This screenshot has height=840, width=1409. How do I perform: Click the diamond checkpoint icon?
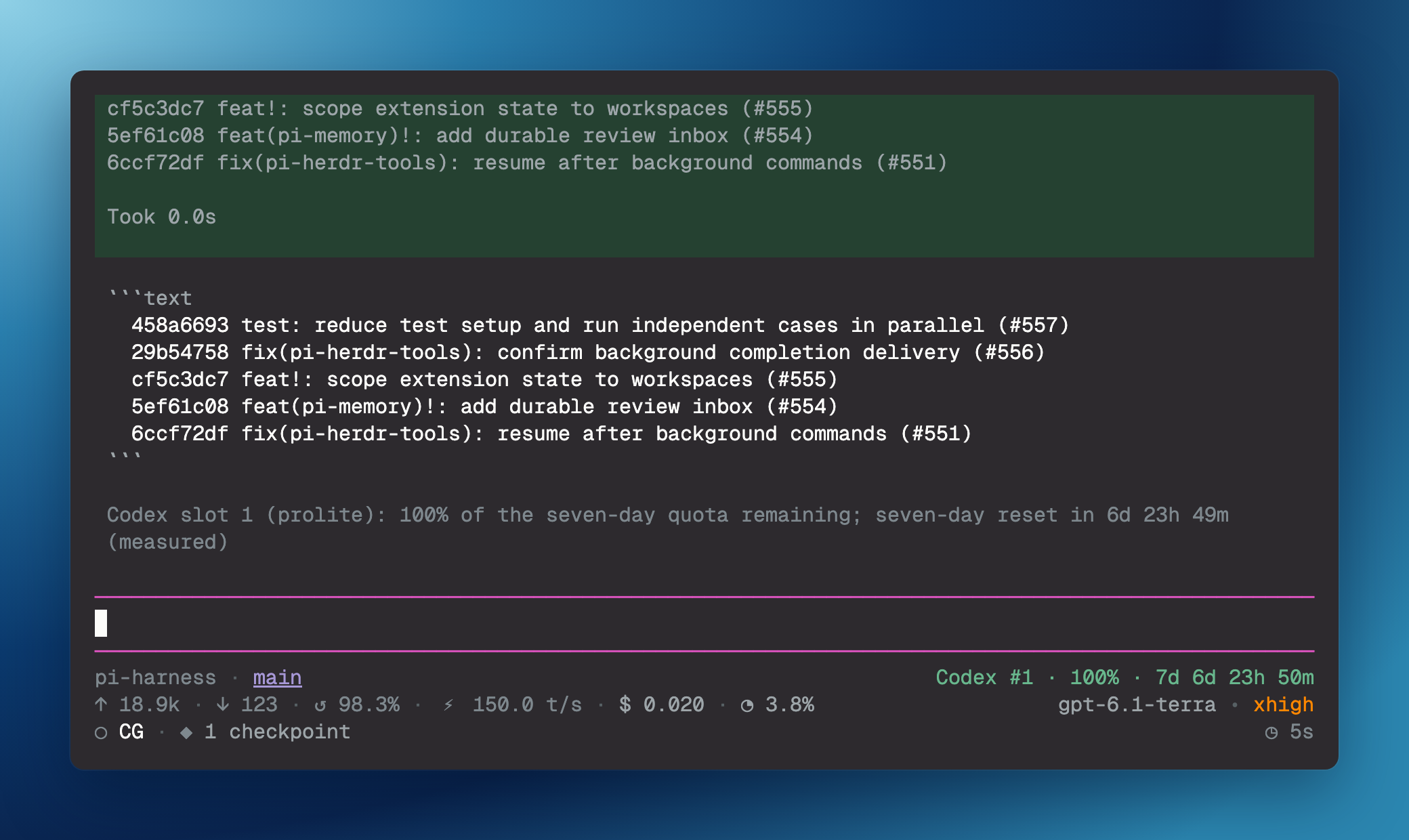[x=186, y=732]
